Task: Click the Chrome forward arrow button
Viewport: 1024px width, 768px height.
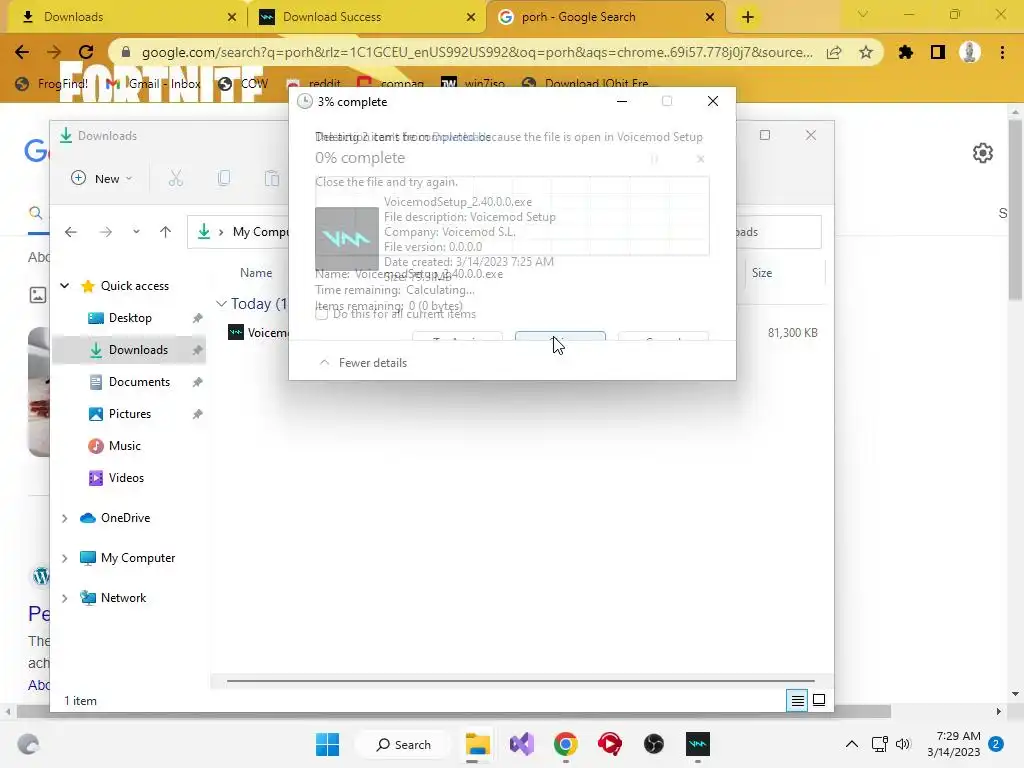Action: click(x=54, y=52)
